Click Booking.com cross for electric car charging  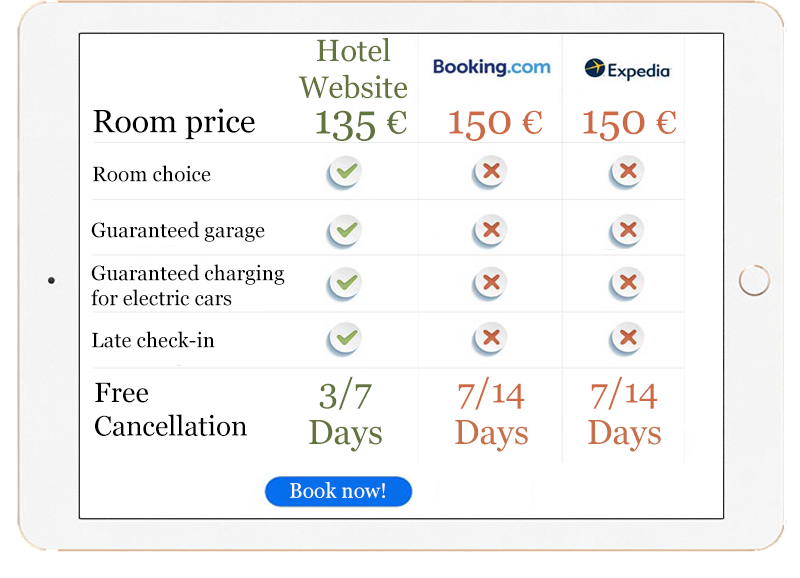coord(490,284)
